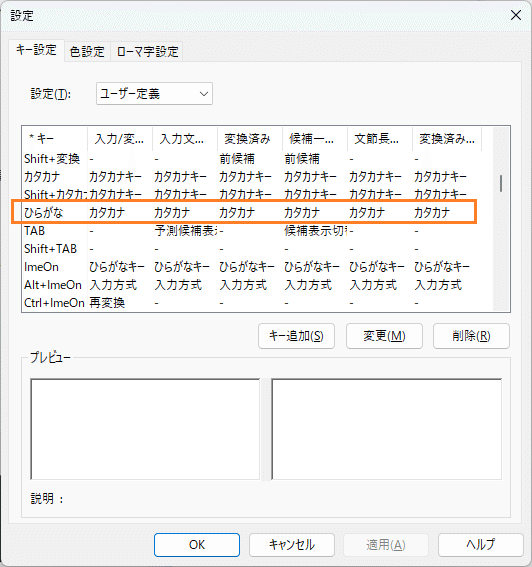Click 前候補 in 変換済み column
Image resolution: width=532 pixels, height=567 pixels.
[237, 159]
